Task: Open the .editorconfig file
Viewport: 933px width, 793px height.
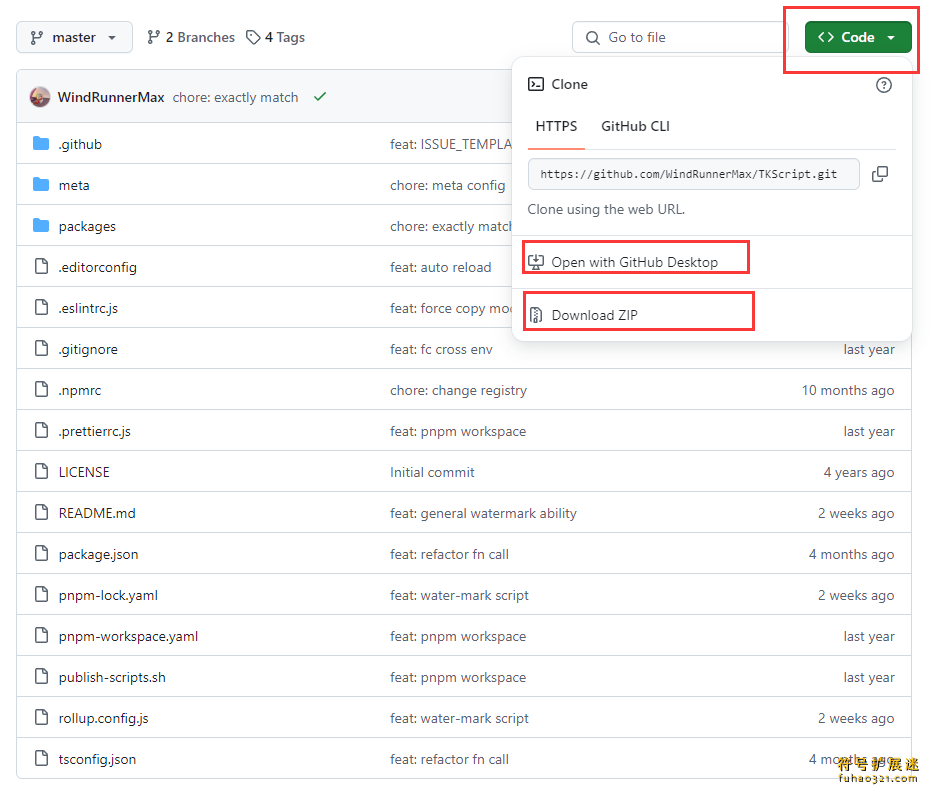Action: [98, 268]
